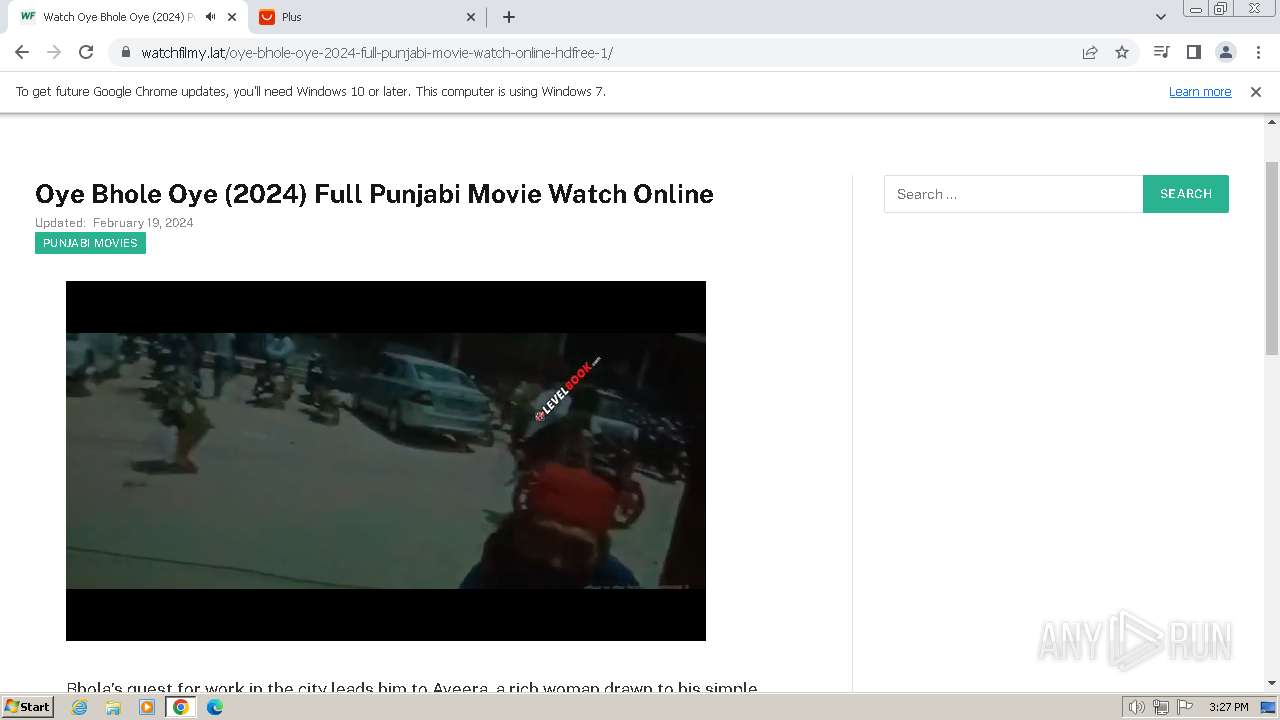Open the volume speaker tray icon
This screenshot has width=1280, height=720.
coord(1136,707)
